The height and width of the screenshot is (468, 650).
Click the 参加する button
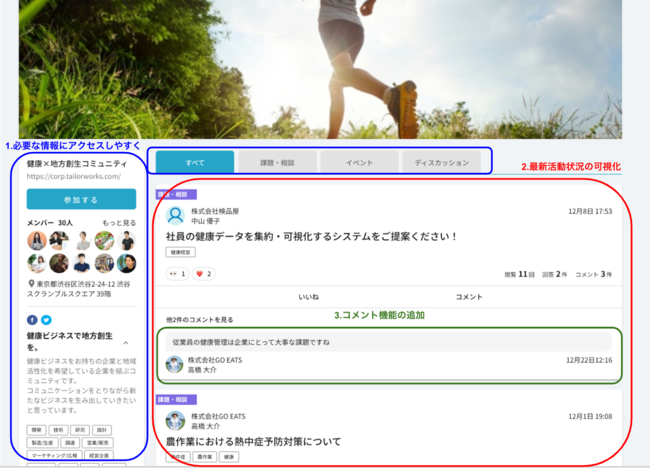tap(81, 200)
